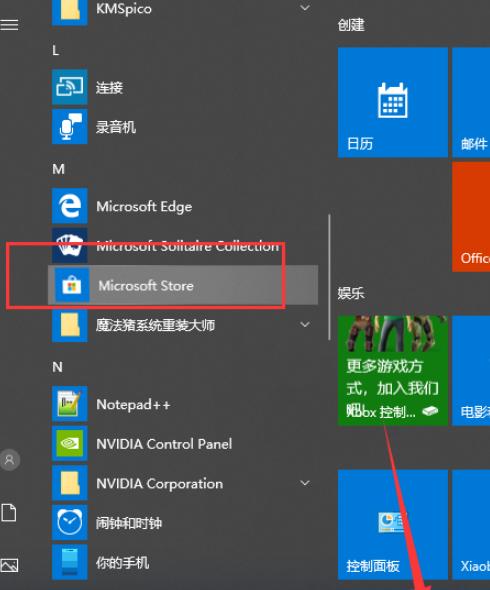The image size is (490, 590).
Task: Expand the NVIDIA Corporation folder chevron
Action: [305, 482]
